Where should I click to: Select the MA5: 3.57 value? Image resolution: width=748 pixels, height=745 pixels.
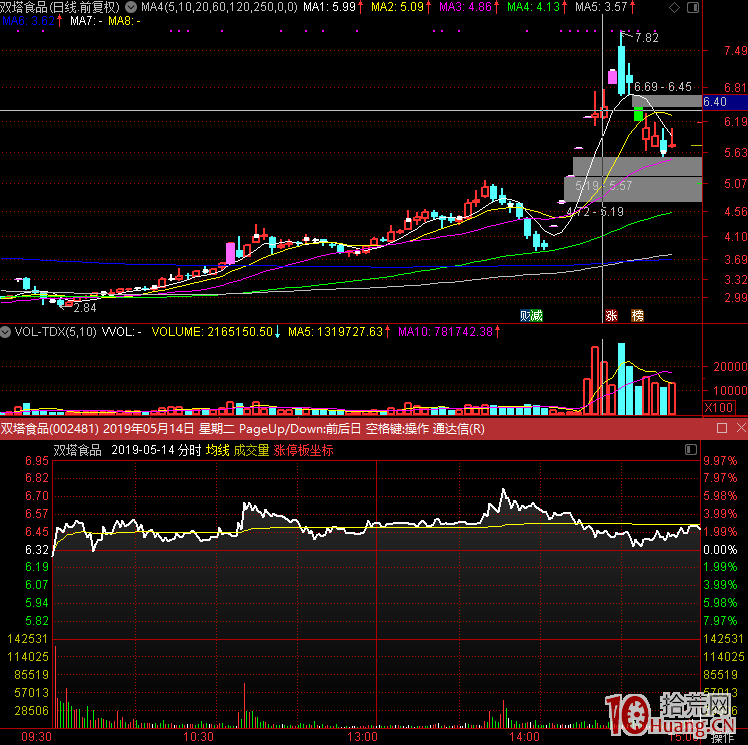tap(601, 7)
